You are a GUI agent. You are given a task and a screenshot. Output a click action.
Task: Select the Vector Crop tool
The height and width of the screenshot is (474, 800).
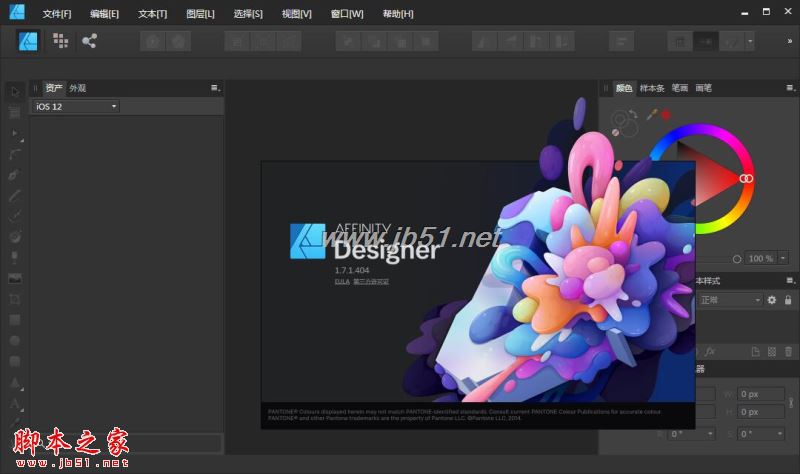15,299
